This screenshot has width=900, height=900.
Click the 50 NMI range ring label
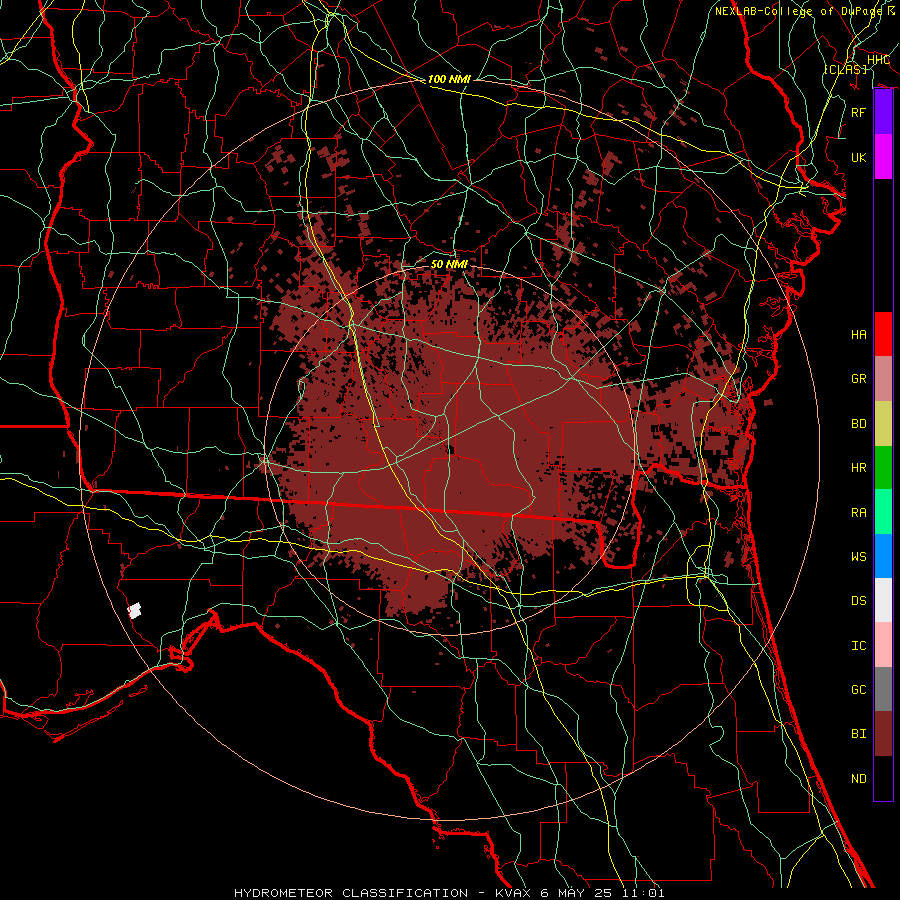(449, 264)
